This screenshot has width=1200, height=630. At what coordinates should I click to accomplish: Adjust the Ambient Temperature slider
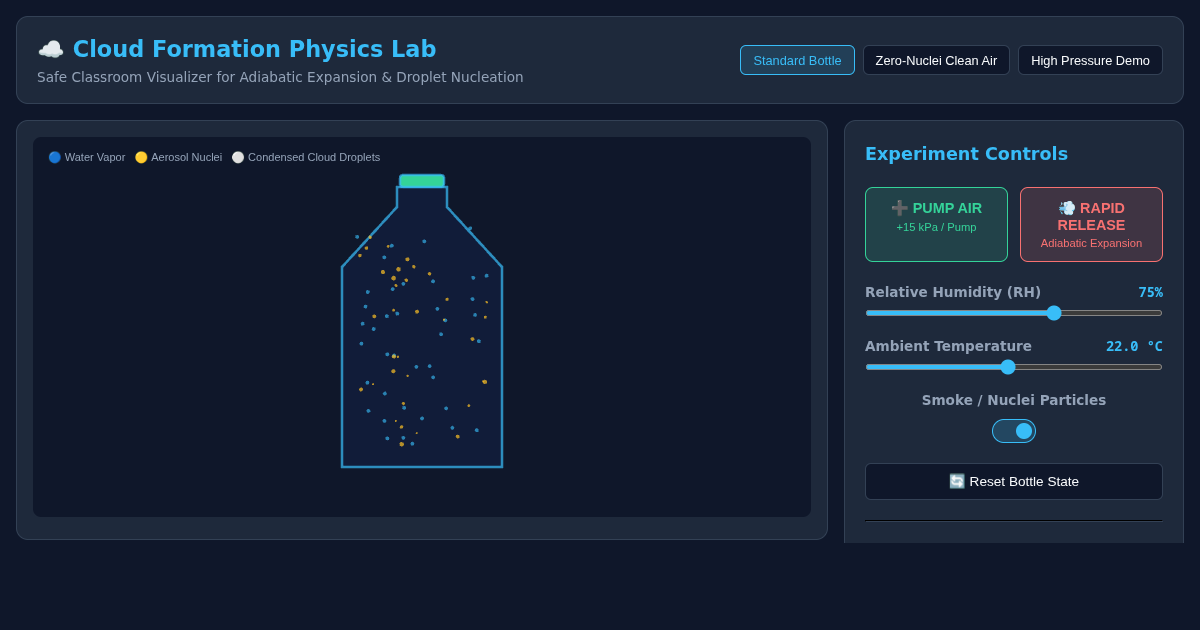coord(1014,367)
